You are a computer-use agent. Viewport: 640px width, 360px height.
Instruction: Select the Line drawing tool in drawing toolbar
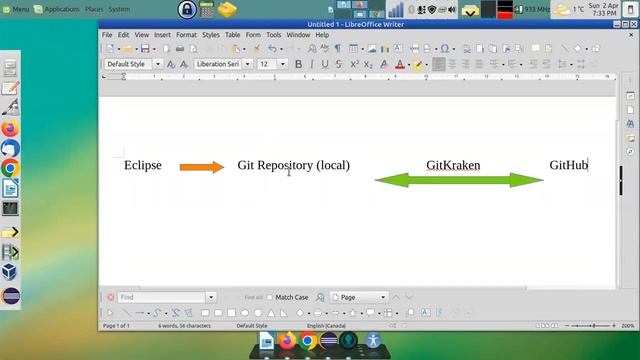pos(127,313)
